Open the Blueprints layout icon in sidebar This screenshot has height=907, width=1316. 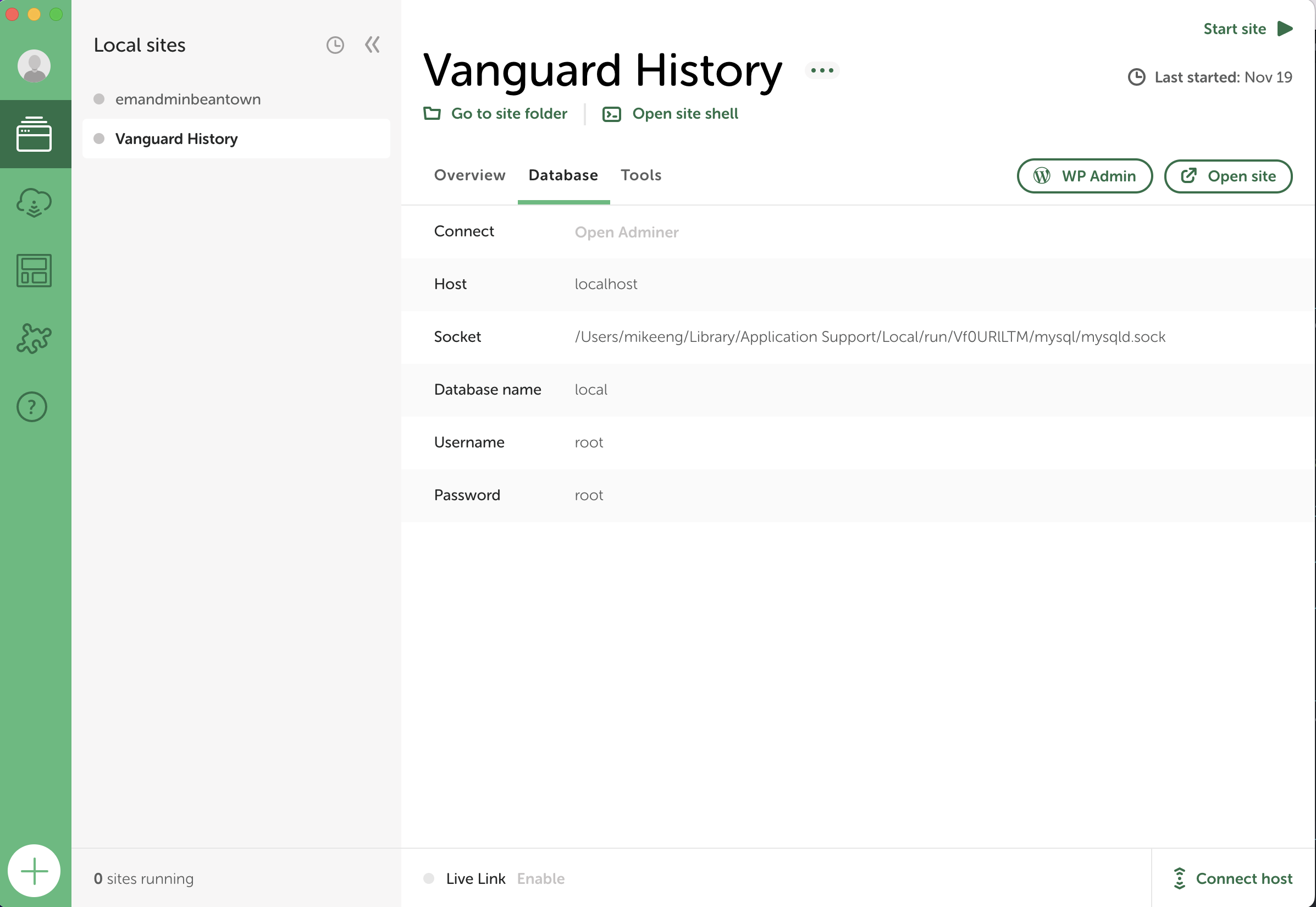pos(34,270)
